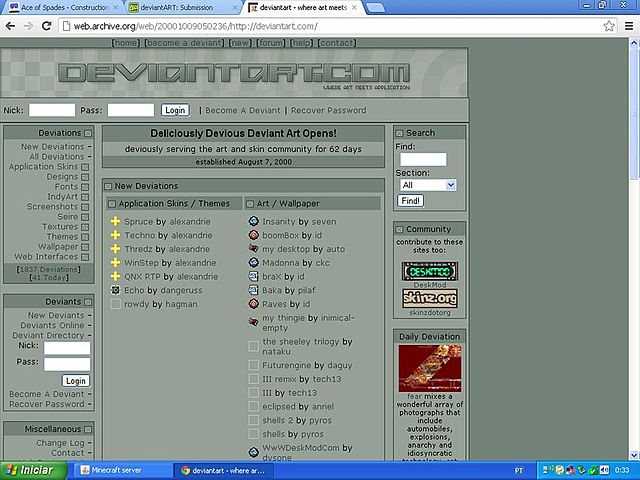Open the Spruce skin icon

pos(116,221)
